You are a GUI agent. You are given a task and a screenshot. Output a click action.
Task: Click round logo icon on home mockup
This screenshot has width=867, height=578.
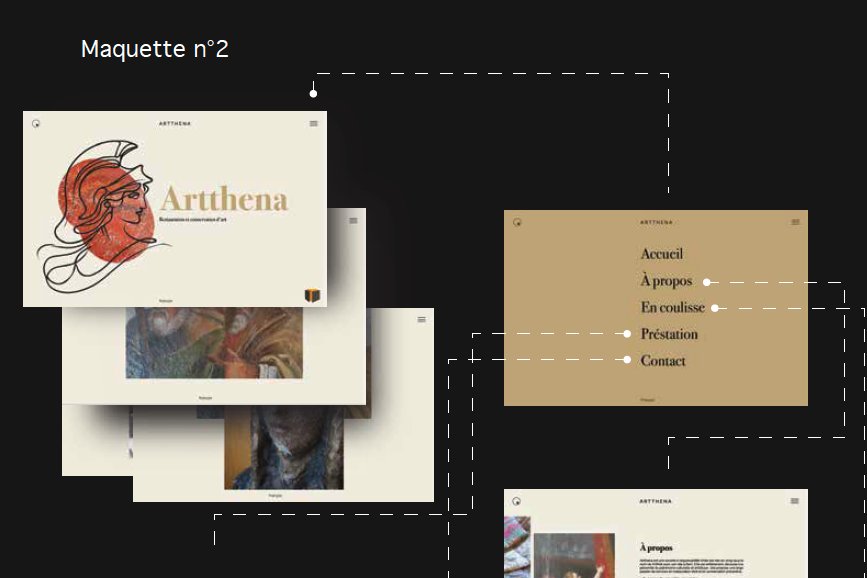36,123
